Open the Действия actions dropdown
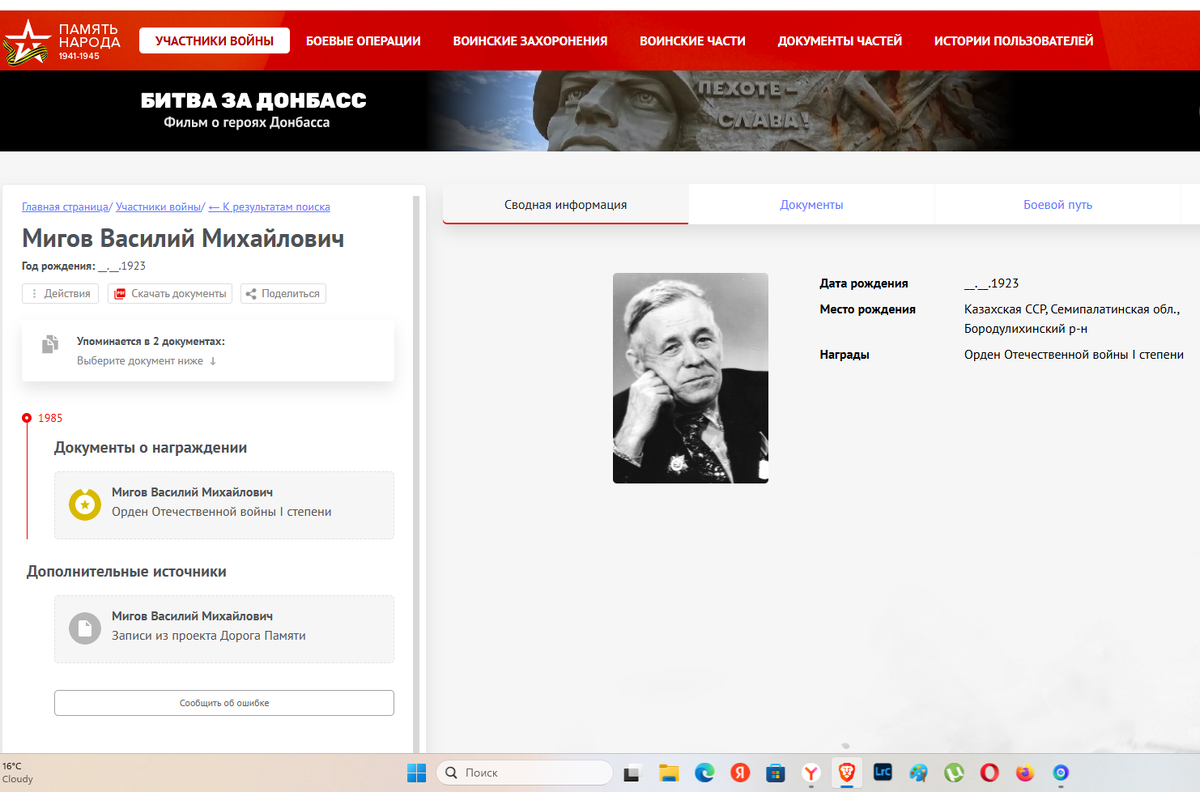The height and width of the screenshot is (792, 1200). point(61,294)
